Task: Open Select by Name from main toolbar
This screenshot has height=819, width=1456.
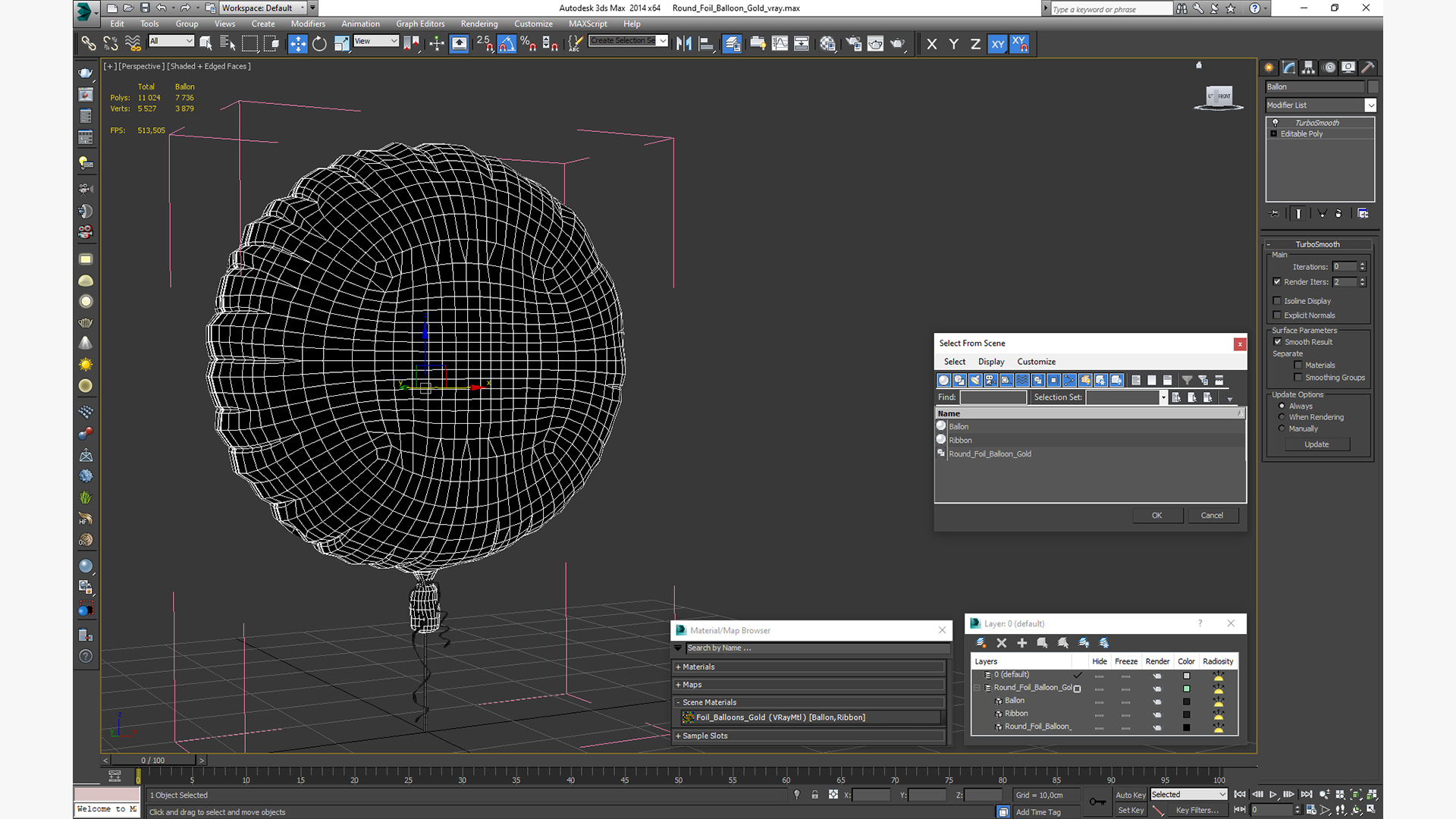Action: [x=227, y=44]
